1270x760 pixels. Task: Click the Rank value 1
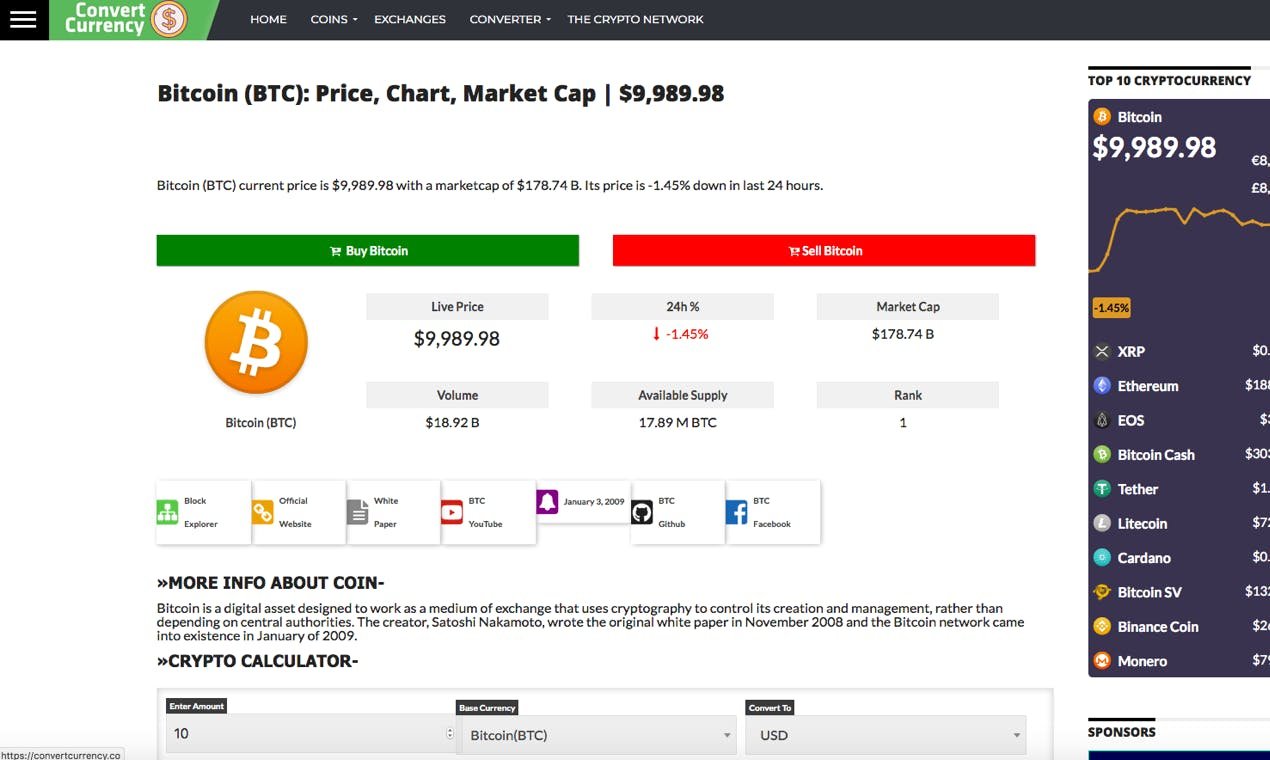point(903,423)
